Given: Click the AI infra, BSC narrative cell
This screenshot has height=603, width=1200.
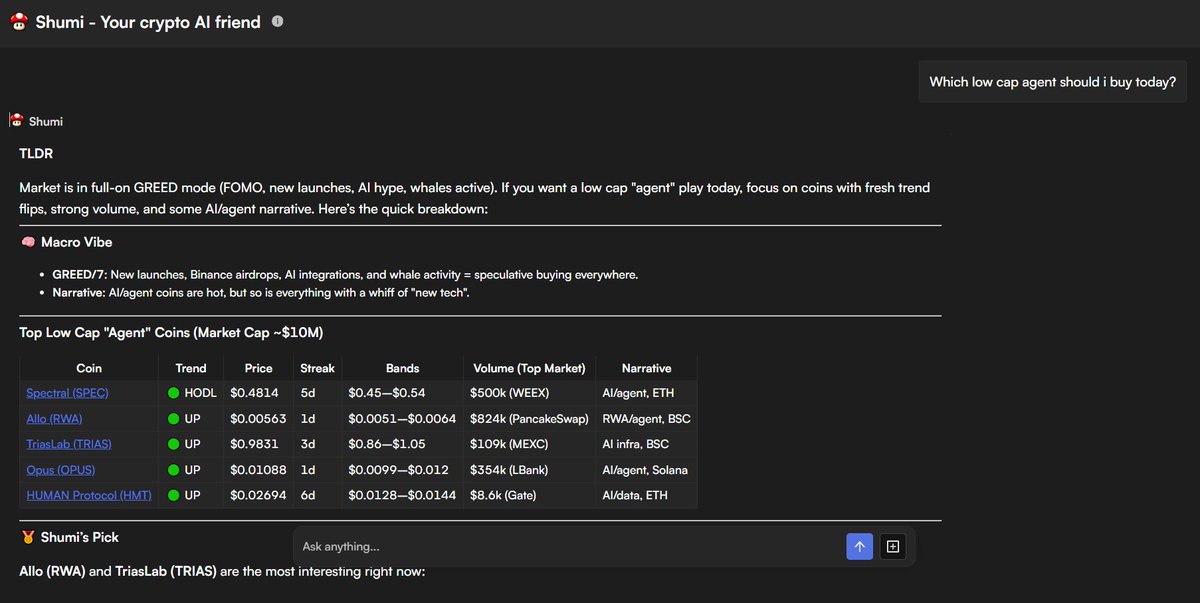Looking at the screenshot, I should 646,444.
